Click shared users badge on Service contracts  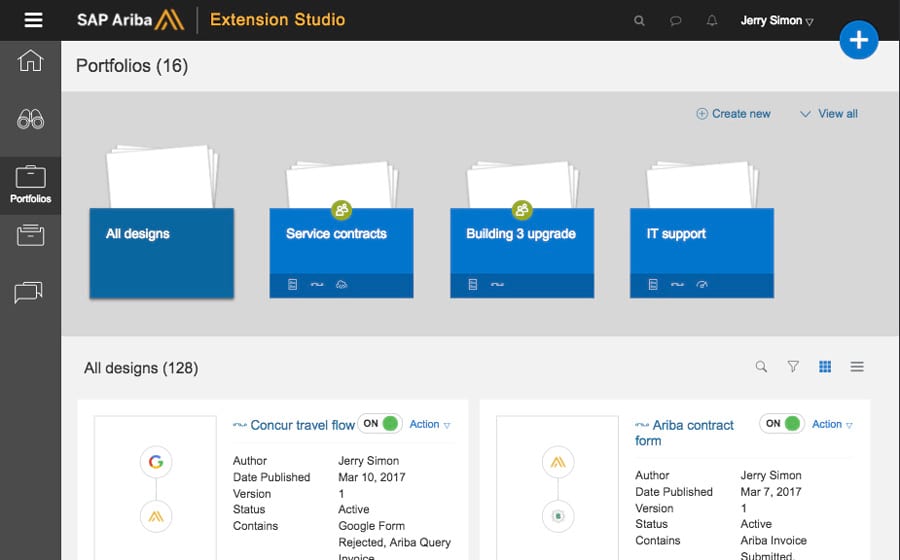(x=342, y=210)
